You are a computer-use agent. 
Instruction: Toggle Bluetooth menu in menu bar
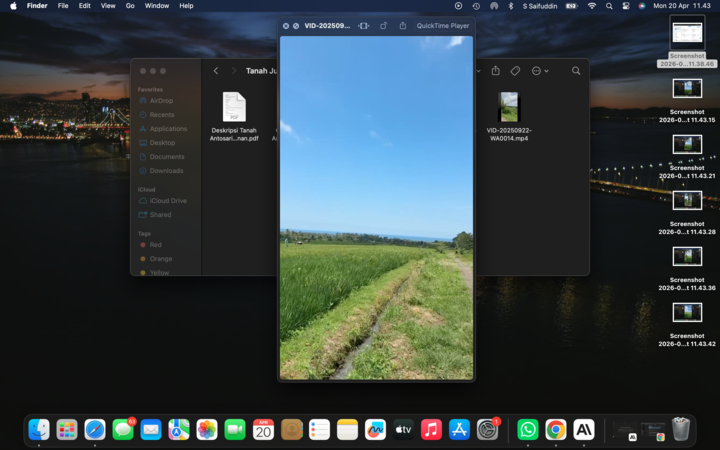[510, 6]
